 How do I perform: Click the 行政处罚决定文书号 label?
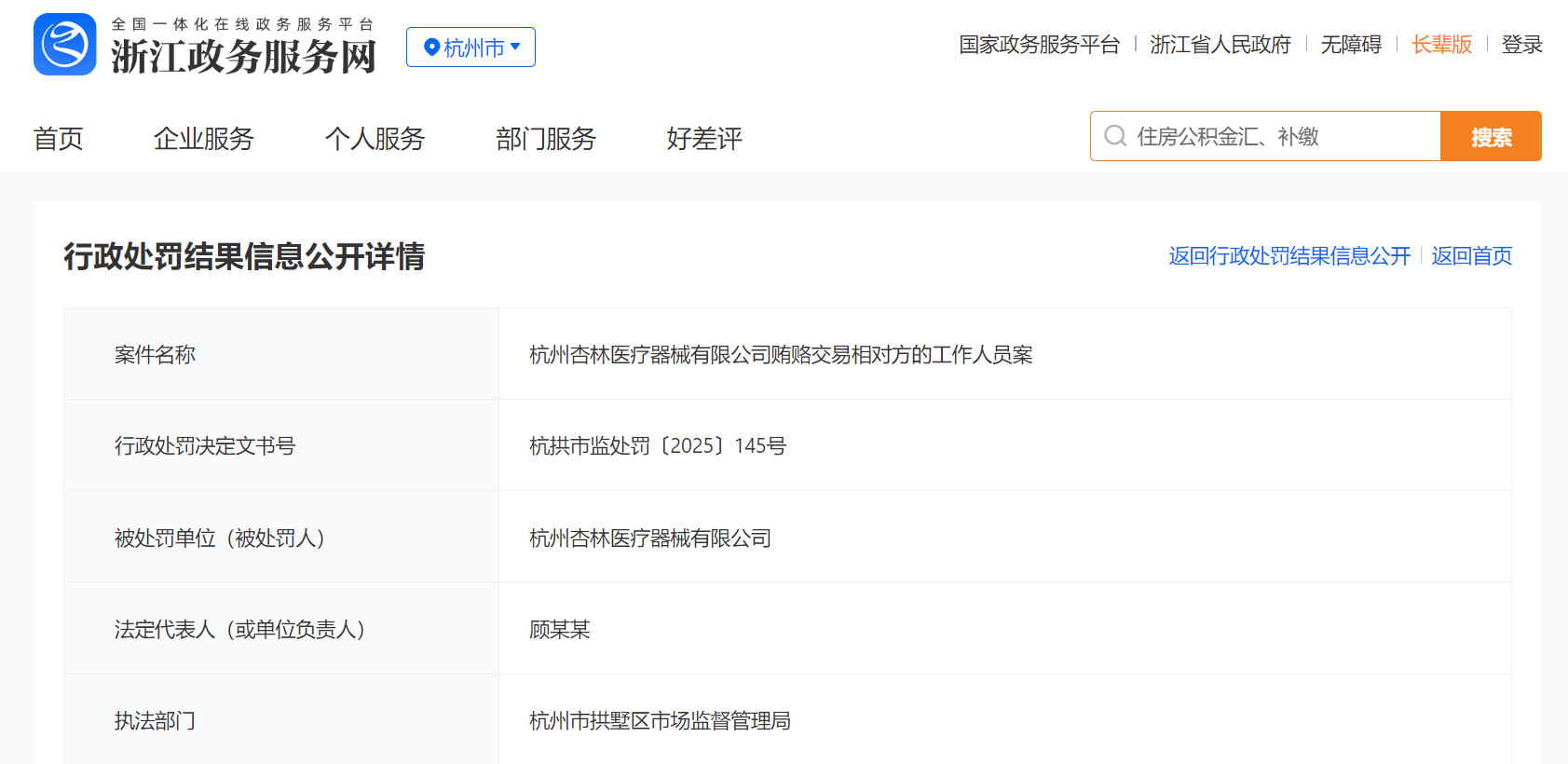[x=205, y=446]
